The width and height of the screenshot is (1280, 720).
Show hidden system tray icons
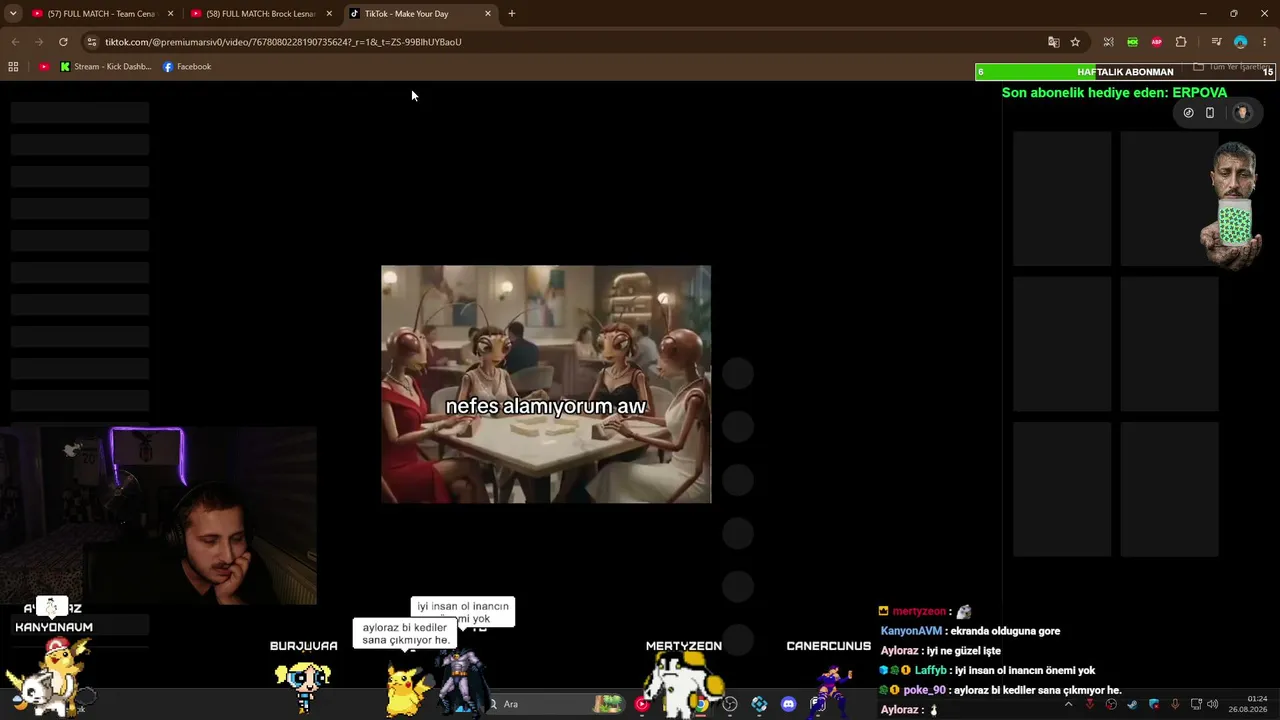(1068, 704)
